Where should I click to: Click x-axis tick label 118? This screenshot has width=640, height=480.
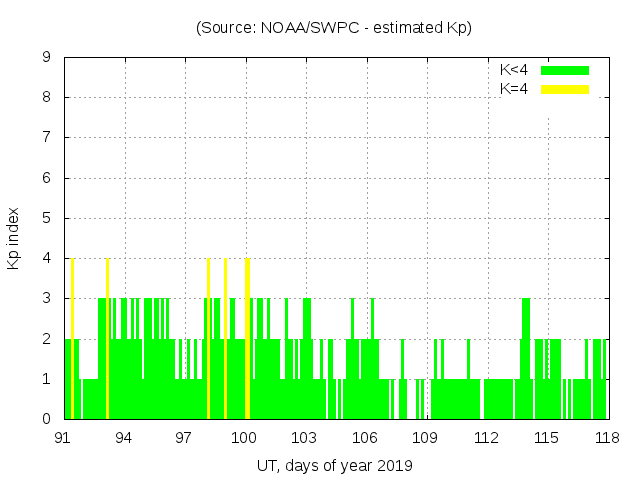tap(606, 437)
